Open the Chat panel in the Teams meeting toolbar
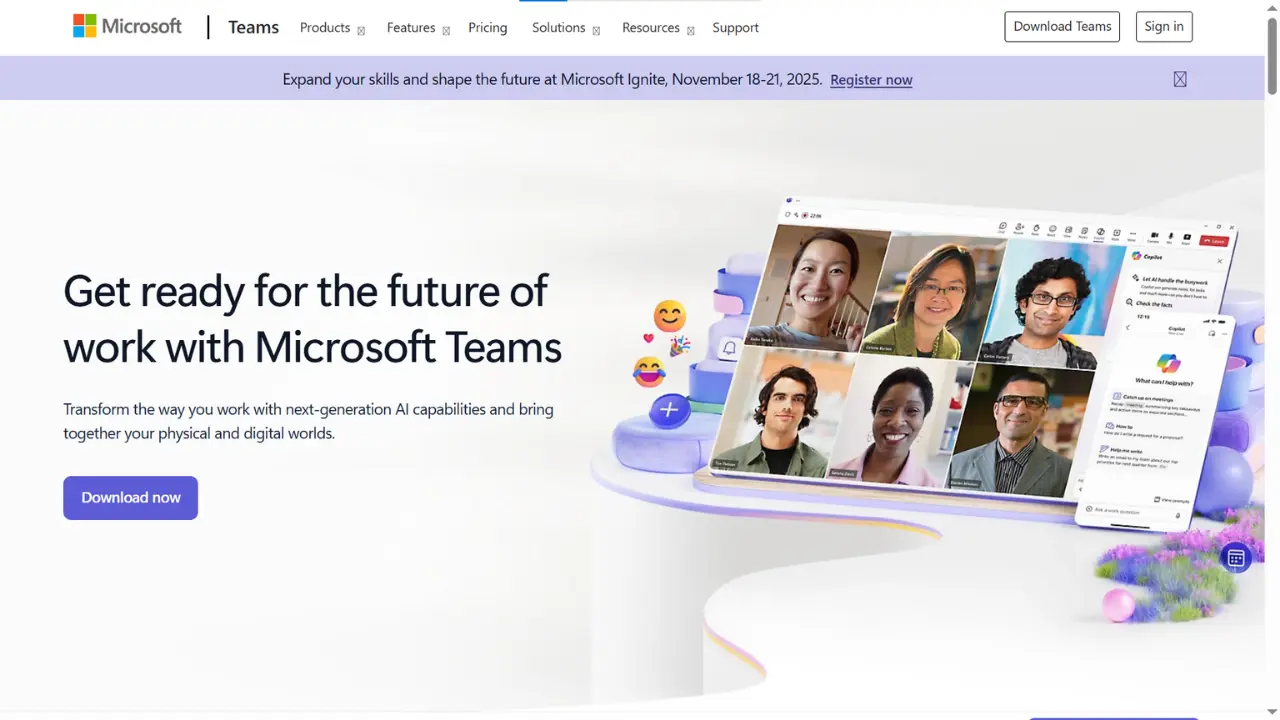This screenshot has width=1280, height=720. [1003, 226]
